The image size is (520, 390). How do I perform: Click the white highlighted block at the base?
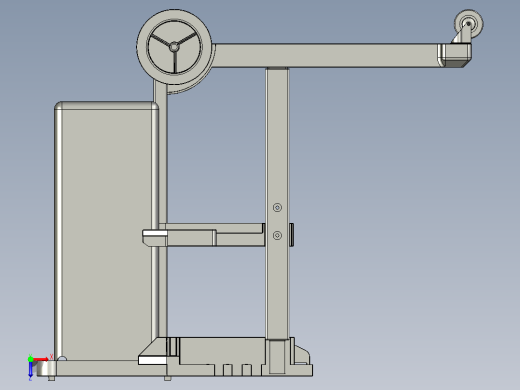(152, 360)
